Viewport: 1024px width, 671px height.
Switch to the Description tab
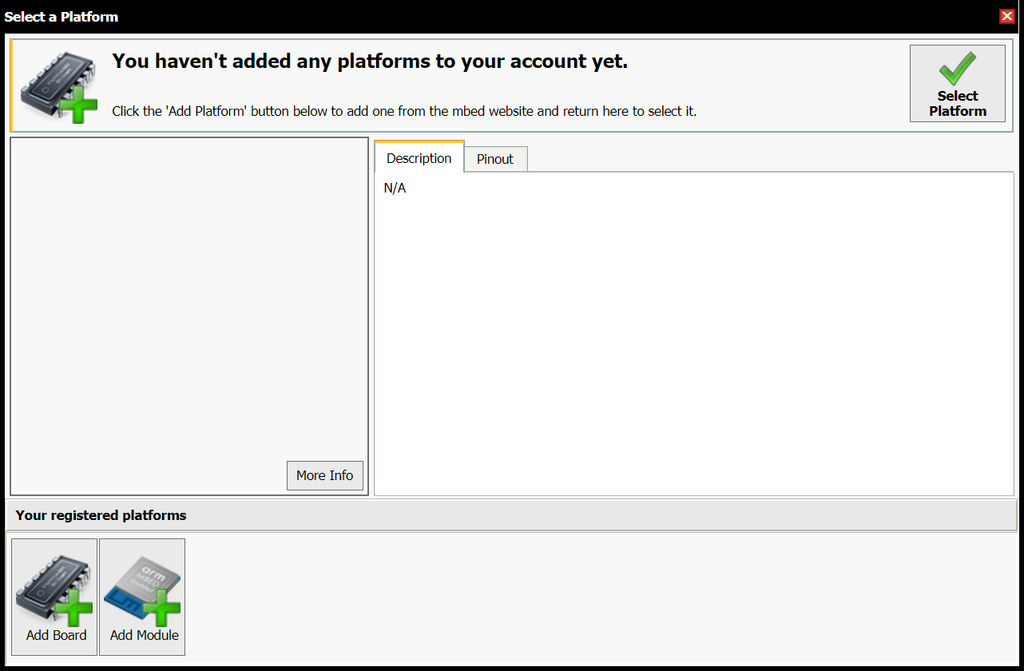pyautogui.click(x=419, y=158)
